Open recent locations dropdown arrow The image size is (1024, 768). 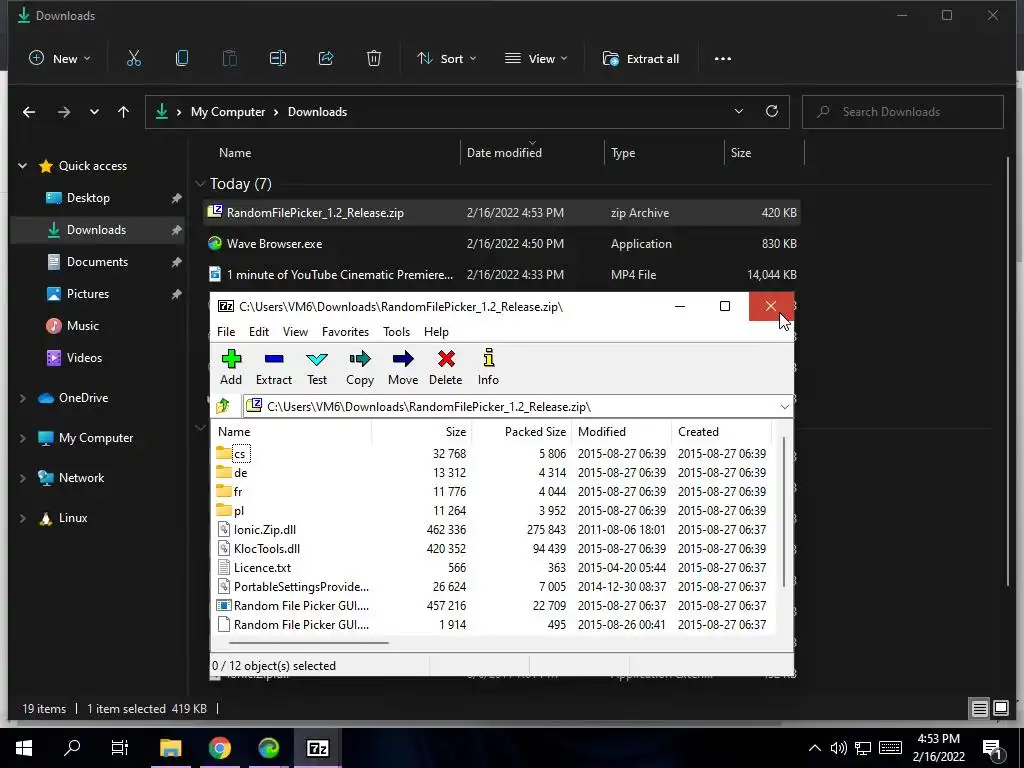tap(94, 112)
